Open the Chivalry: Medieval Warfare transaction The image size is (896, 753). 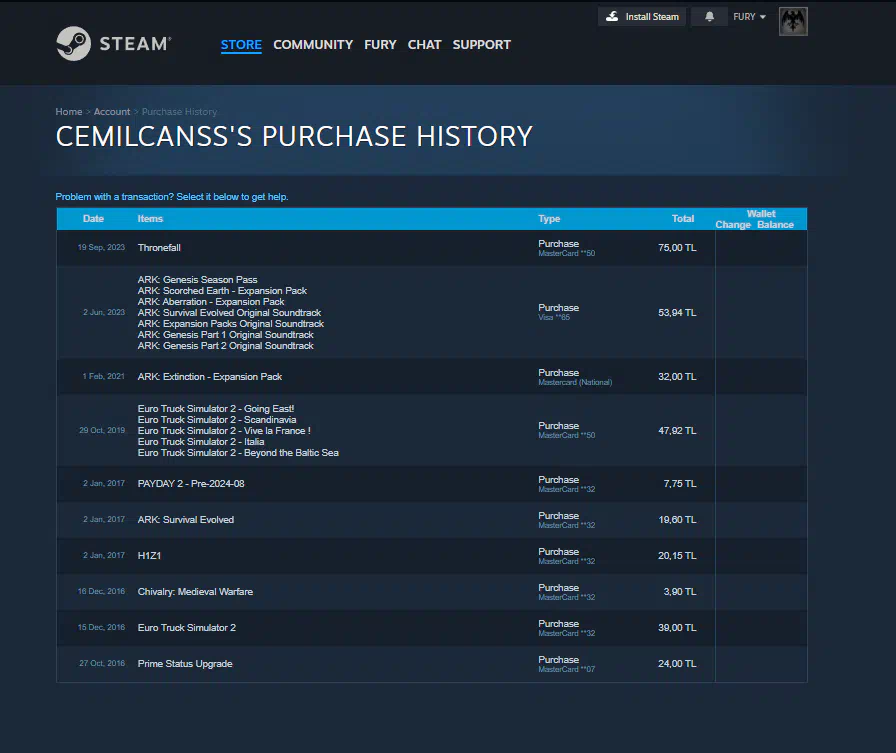click(431, 592)
